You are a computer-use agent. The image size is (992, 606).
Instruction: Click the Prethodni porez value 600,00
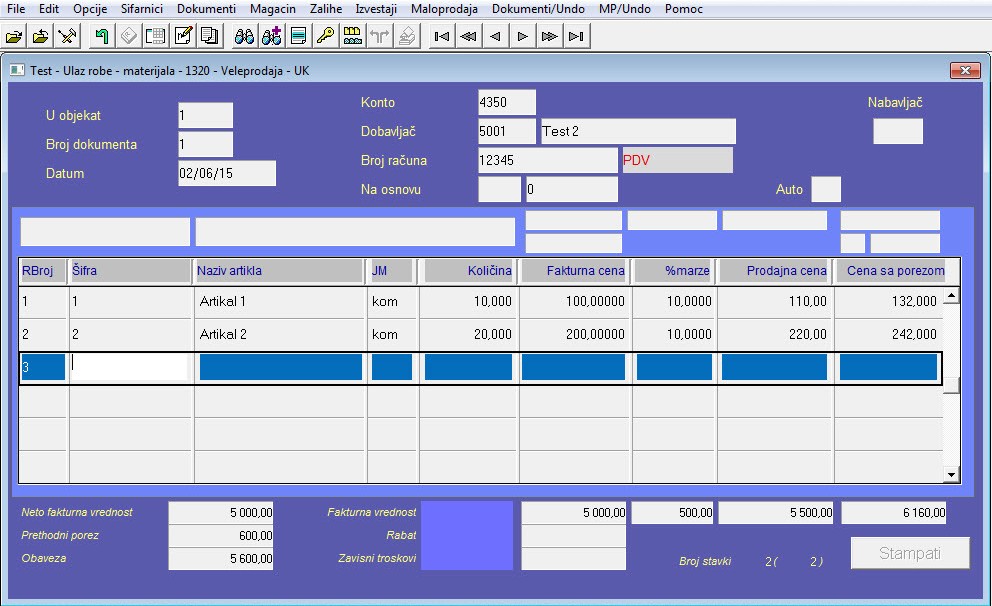pyautogui.click(x=221, y=536)
